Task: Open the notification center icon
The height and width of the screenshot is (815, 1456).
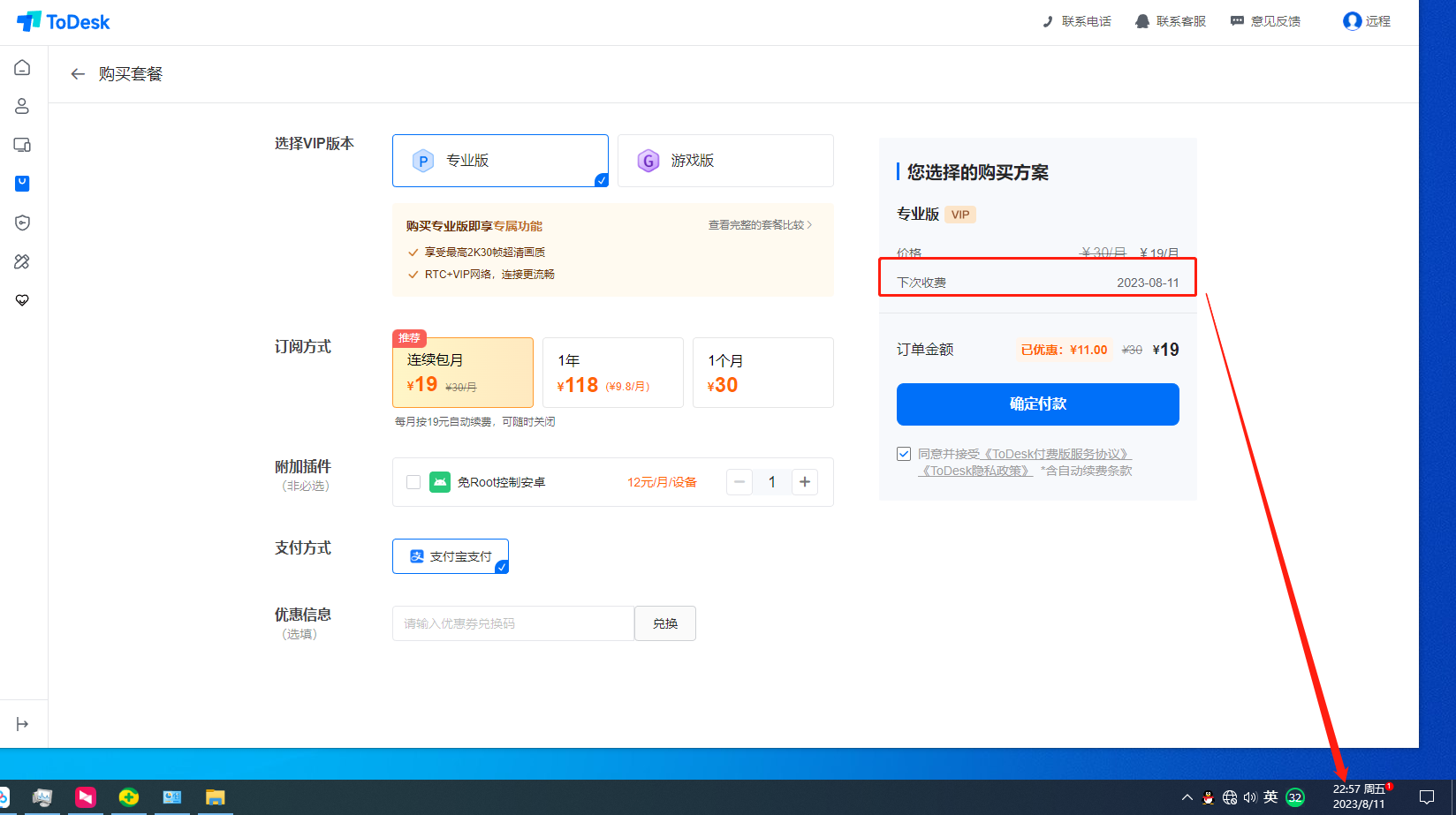Action: [x=1426, y=797]
